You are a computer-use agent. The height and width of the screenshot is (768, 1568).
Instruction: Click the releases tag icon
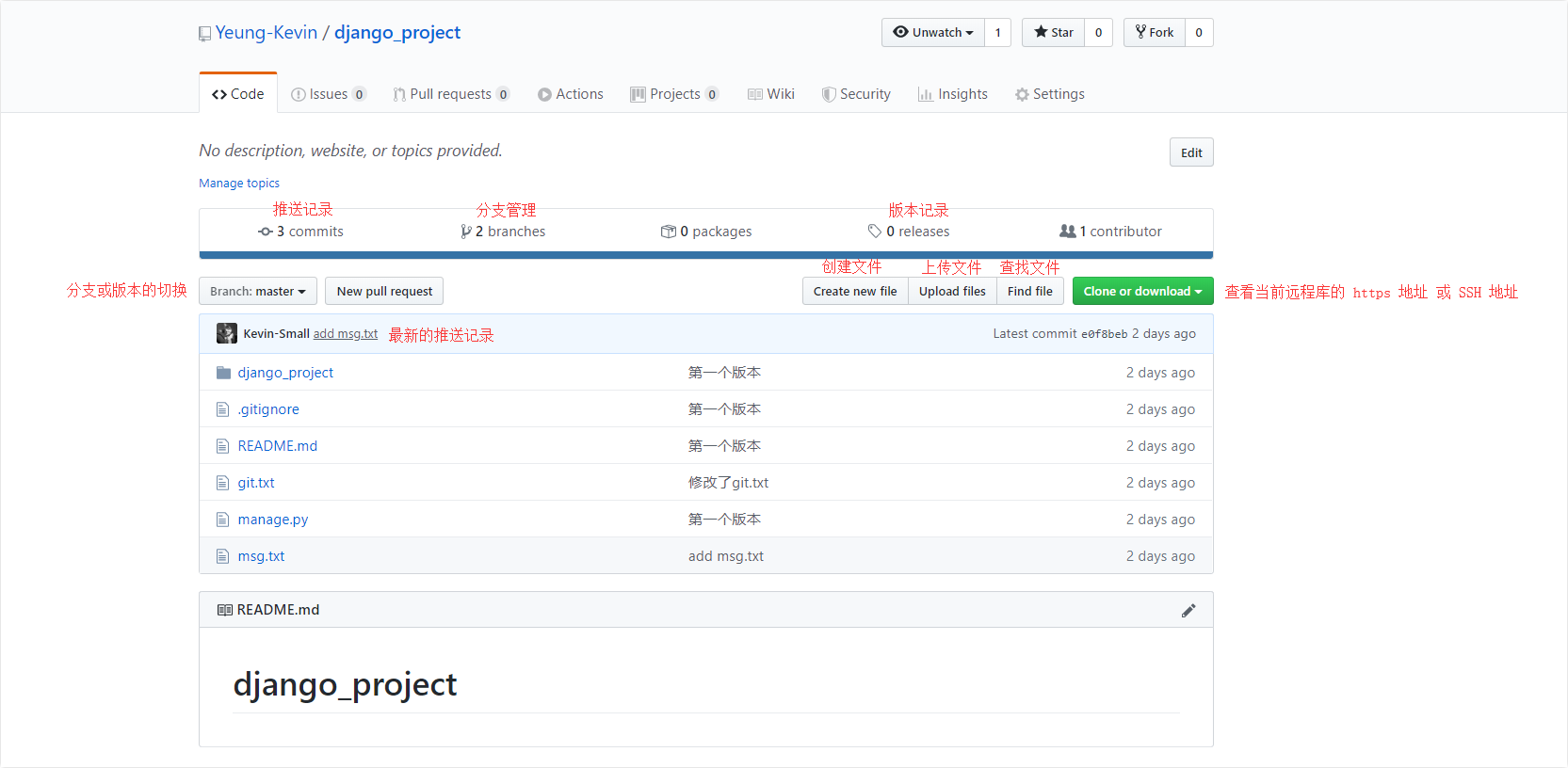coord(875,232)
